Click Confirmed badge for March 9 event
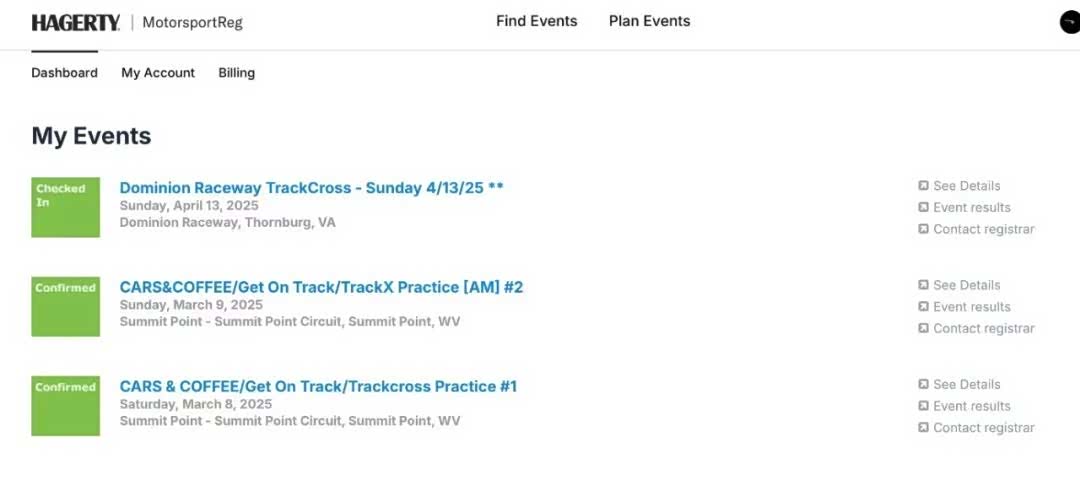Image resolution: width=1080 pixels, height=480 pixels. point(65,306)
